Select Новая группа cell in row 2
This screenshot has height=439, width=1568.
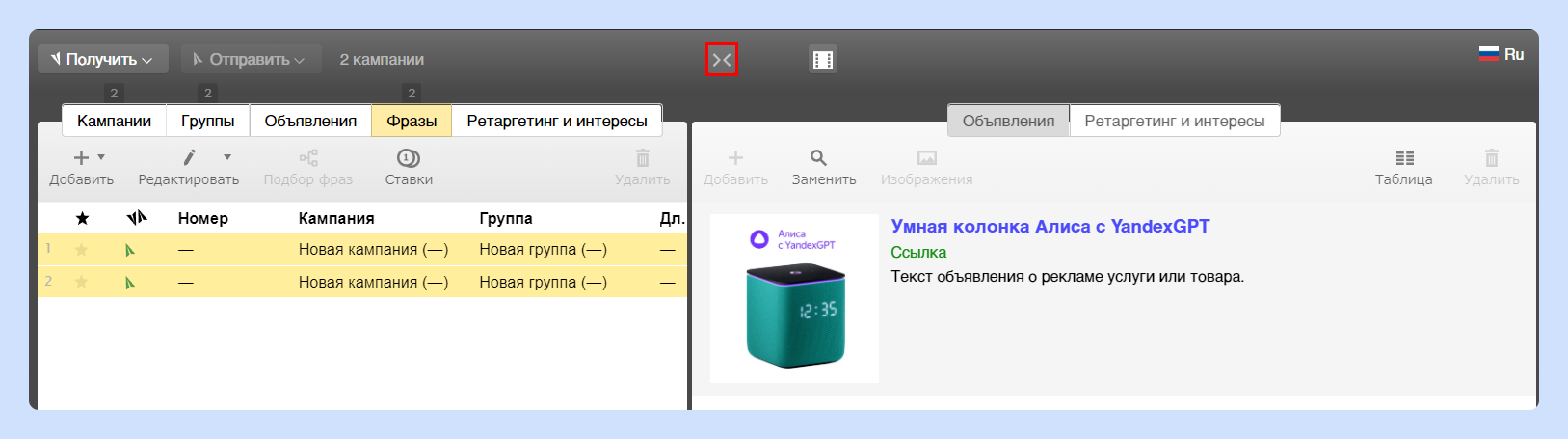pyautogui.click(x=544, y=282)
